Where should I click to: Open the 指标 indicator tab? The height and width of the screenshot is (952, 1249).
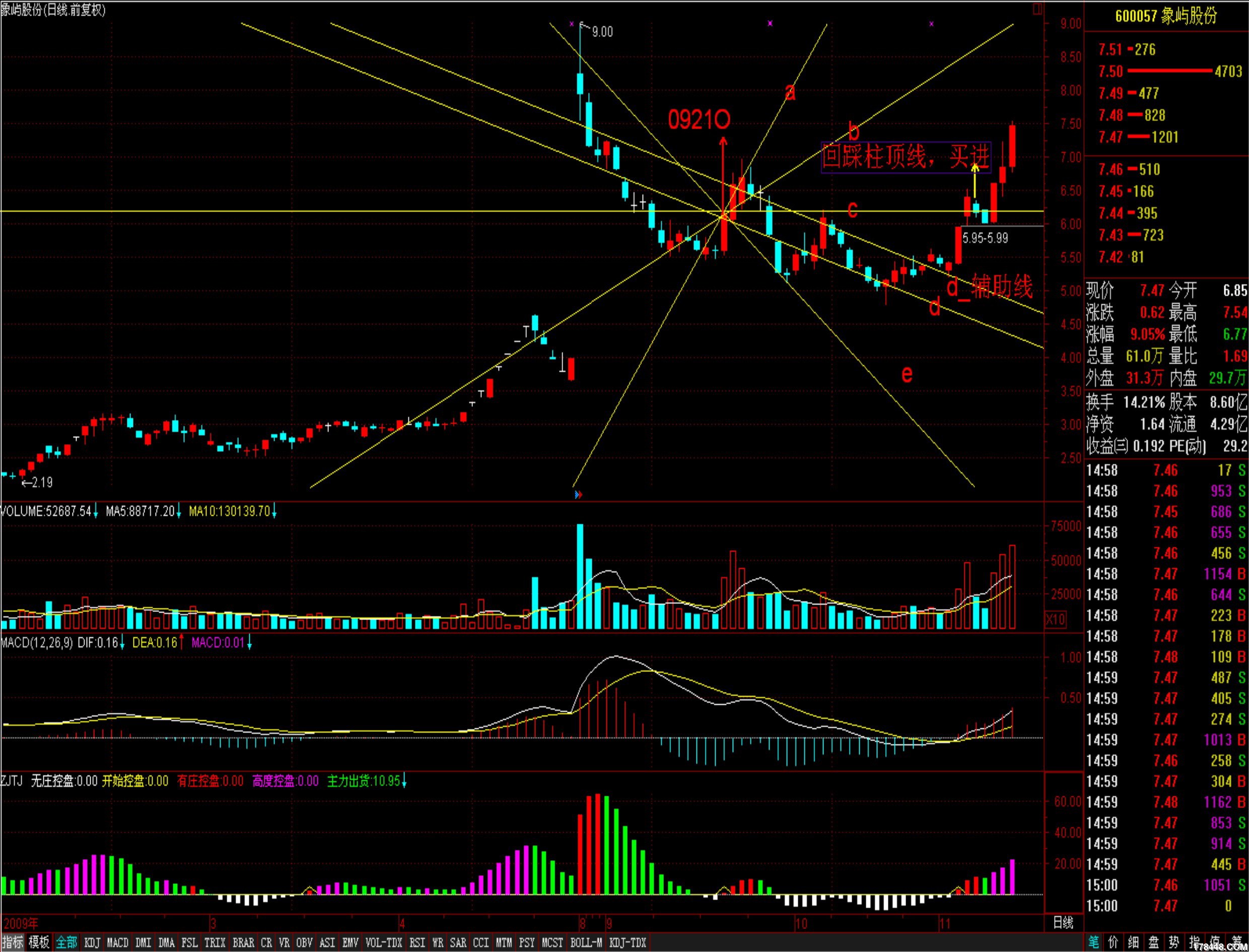tap(13, 942)
